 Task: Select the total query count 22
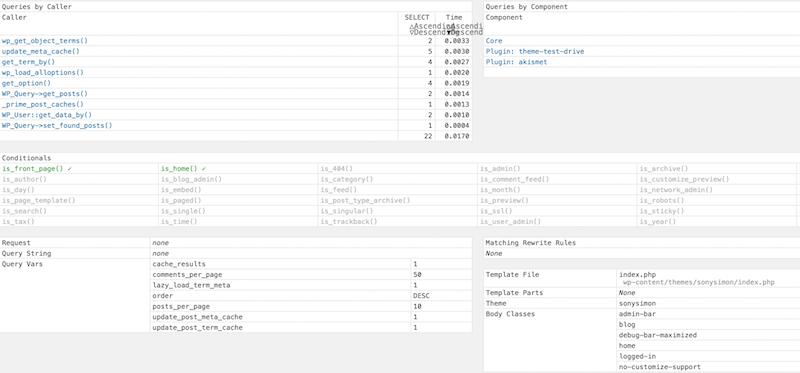[x=428, y=136]
